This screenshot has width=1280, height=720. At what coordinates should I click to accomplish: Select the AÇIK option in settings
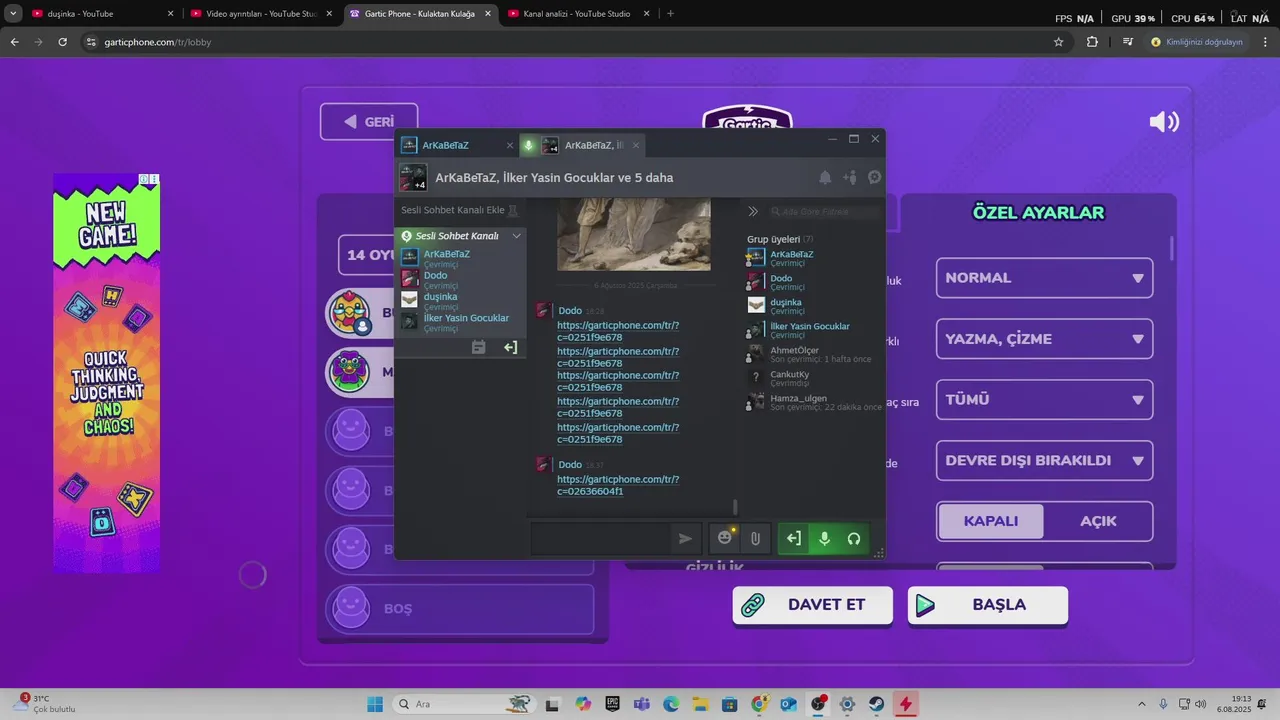(x=1098, y=521)
